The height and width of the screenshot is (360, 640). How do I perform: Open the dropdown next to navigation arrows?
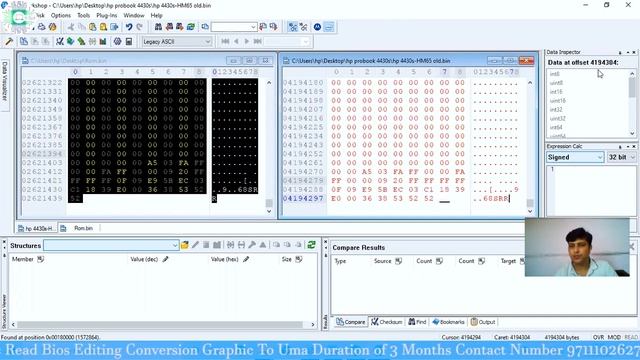coord(287,42)
